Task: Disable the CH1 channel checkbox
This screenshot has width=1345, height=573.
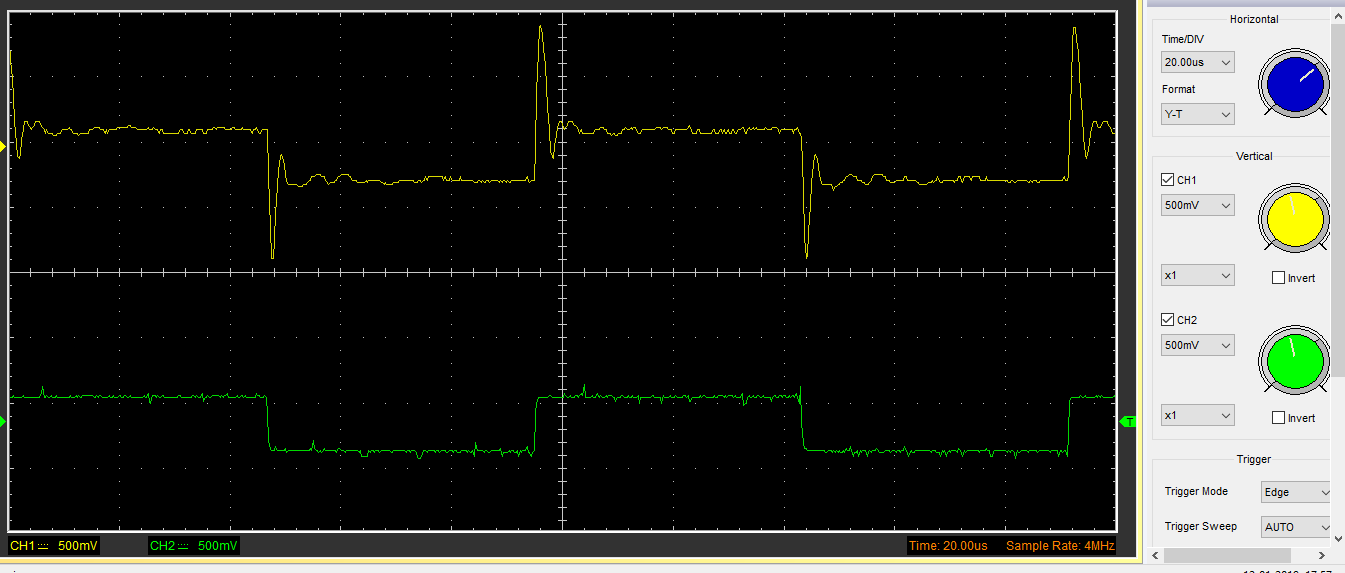Action: [x=1167, y=180]
